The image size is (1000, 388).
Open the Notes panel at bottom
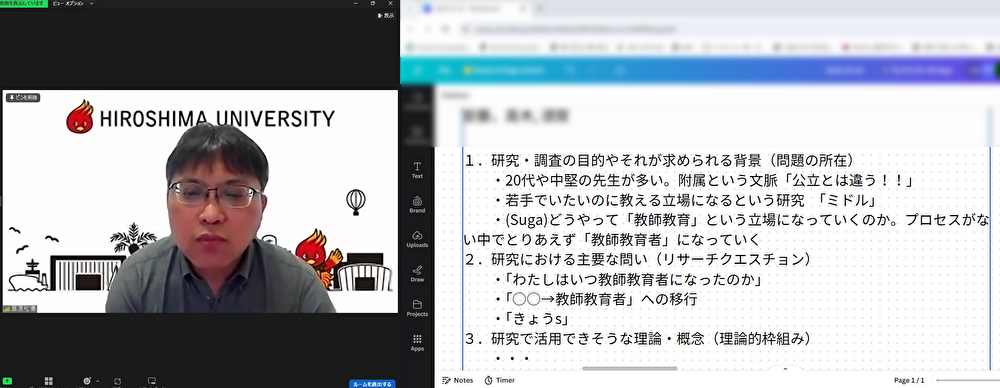(x=458, y=380)
